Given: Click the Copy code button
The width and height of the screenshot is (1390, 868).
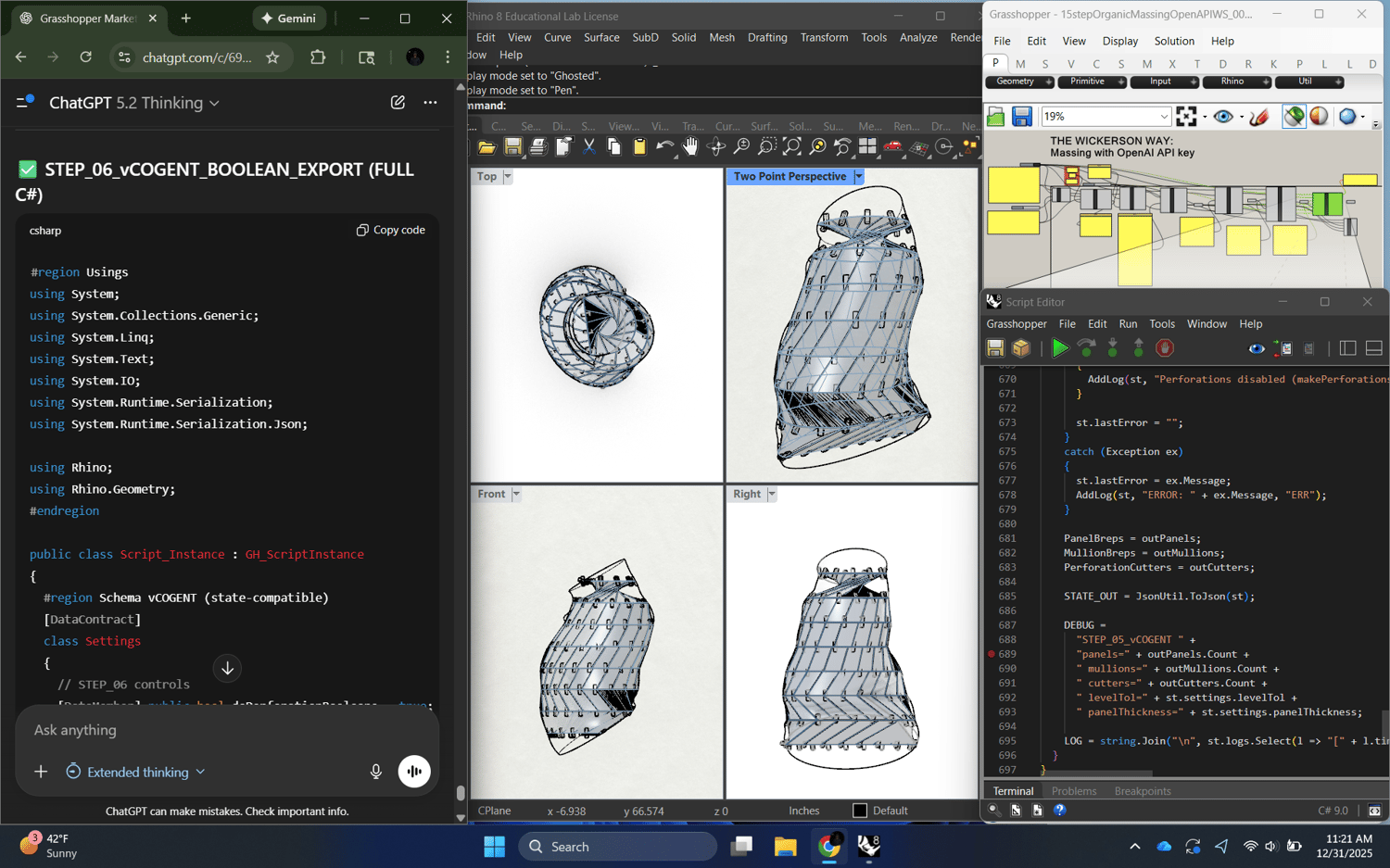Looking at the screenshot, I should click(x=391, y=230).
